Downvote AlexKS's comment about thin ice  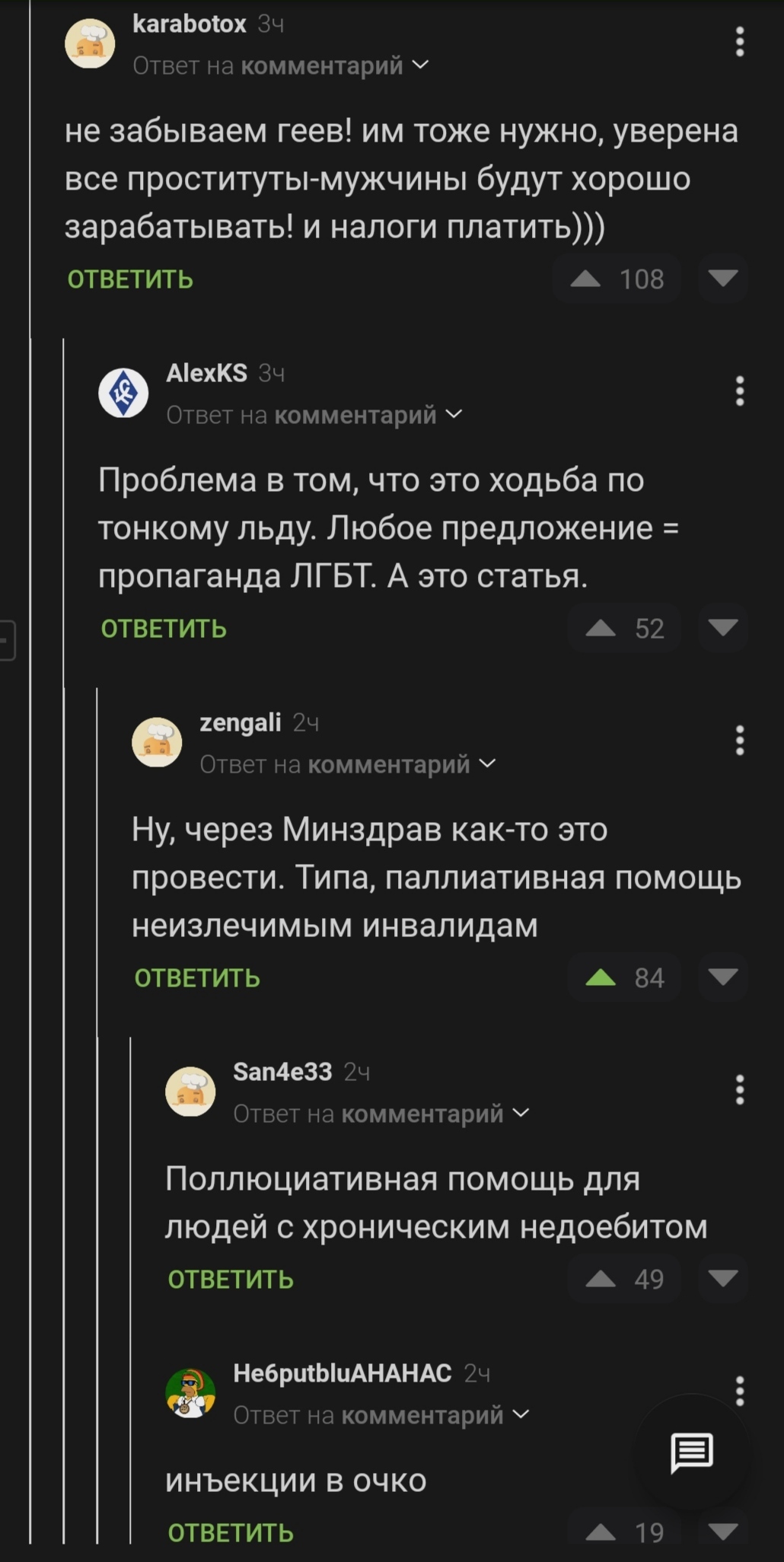coord(722,628)
